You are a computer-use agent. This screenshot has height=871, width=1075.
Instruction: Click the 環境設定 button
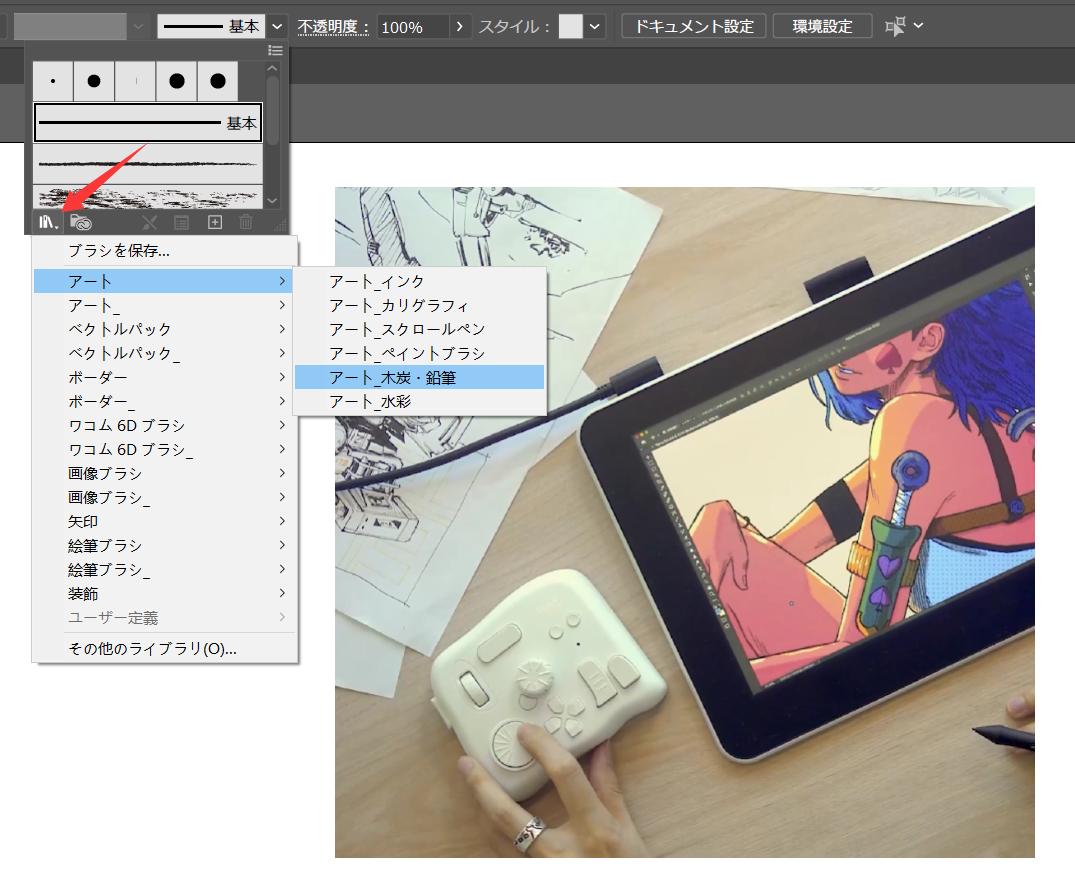pos(822,26)
